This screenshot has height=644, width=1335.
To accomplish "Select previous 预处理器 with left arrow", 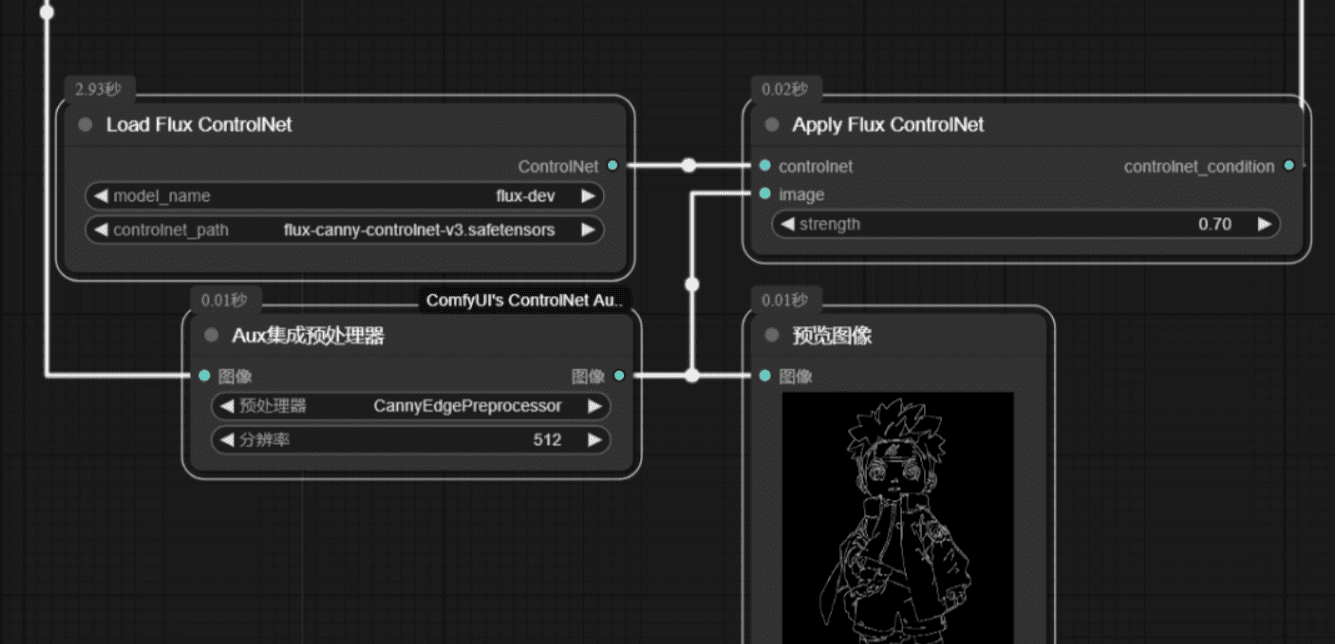I will (226, 406).
